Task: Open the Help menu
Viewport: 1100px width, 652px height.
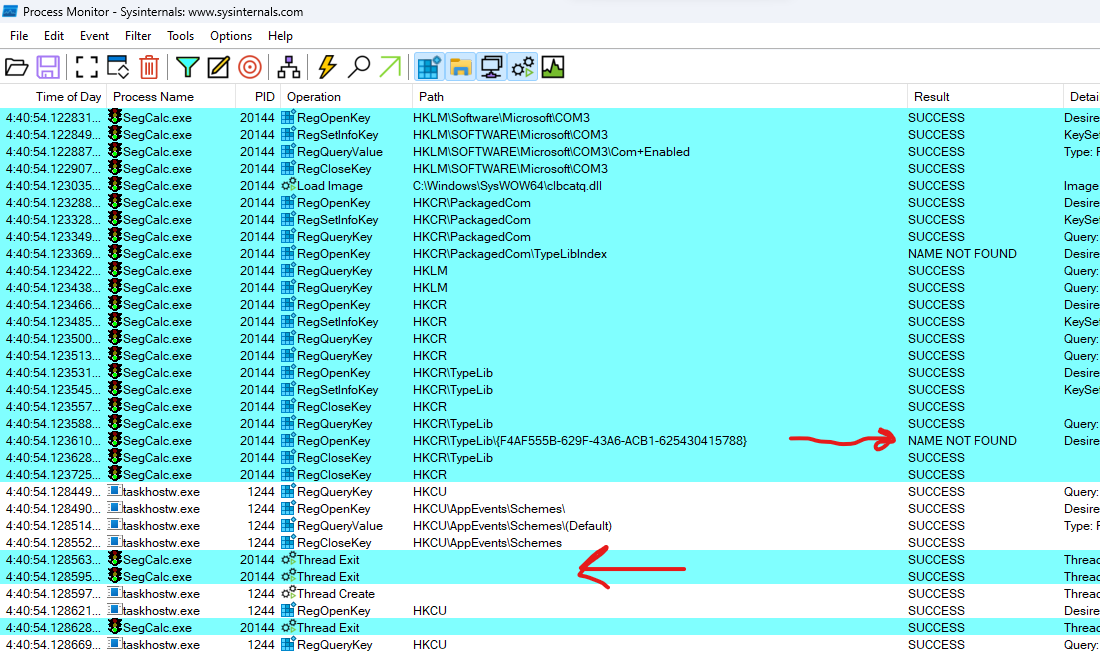Action: pos(280,36)
